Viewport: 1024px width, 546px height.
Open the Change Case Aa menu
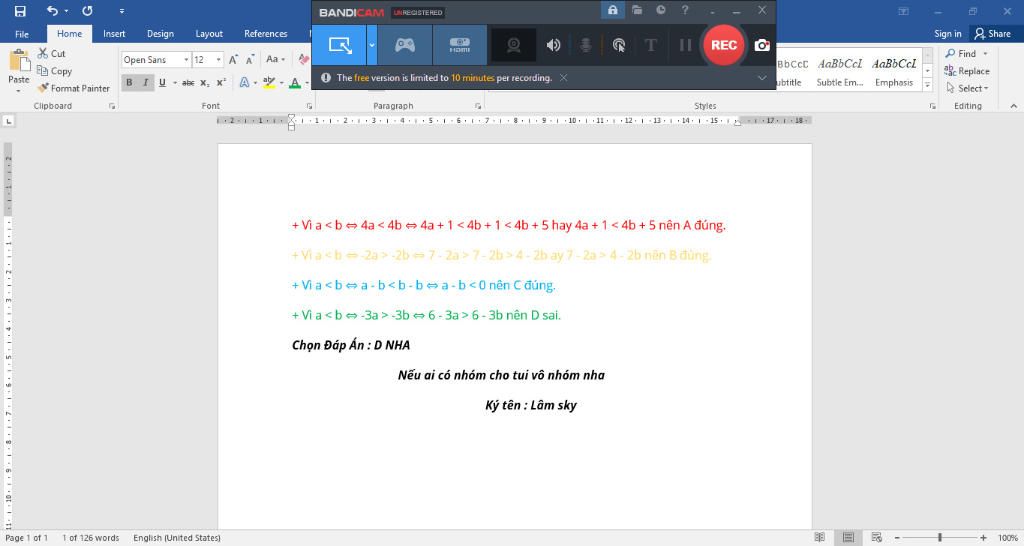point(275,59)
